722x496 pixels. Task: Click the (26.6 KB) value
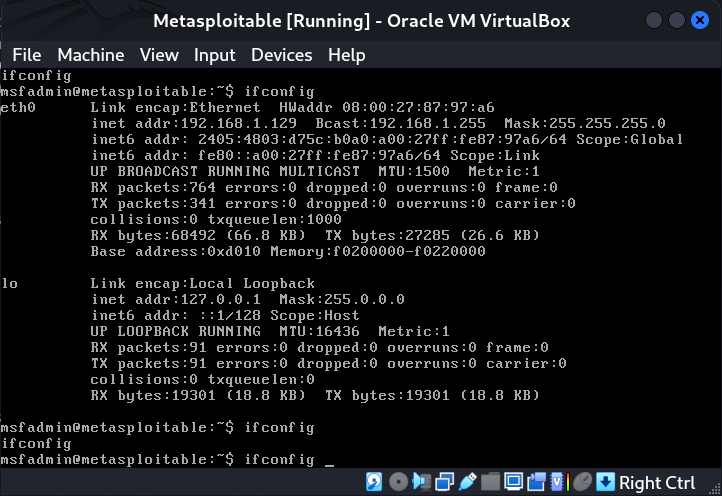pos(500,235)
